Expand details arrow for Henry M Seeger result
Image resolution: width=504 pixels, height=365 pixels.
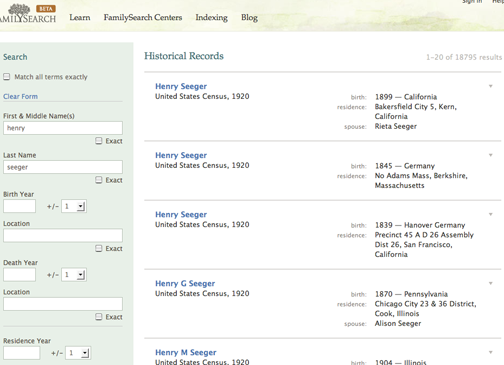[491, 352]
